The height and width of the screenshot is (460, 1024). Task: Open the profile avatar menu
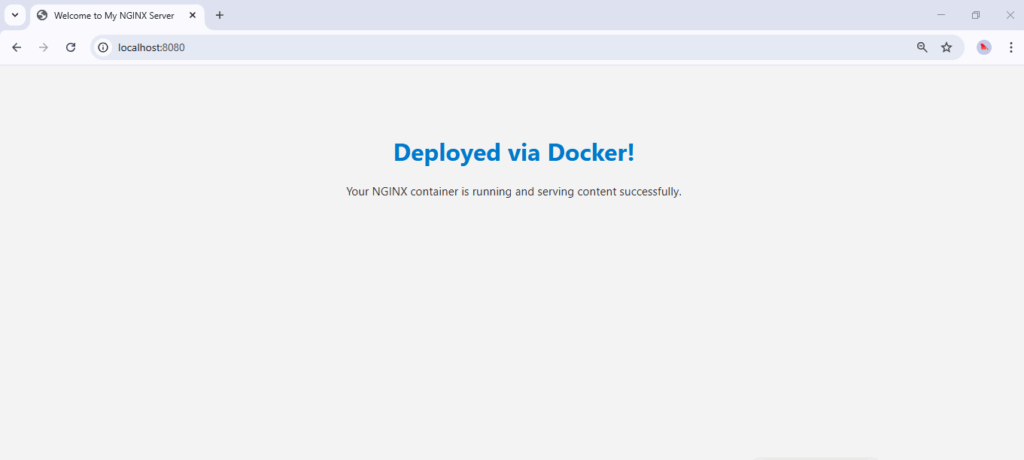click(984, 47)
